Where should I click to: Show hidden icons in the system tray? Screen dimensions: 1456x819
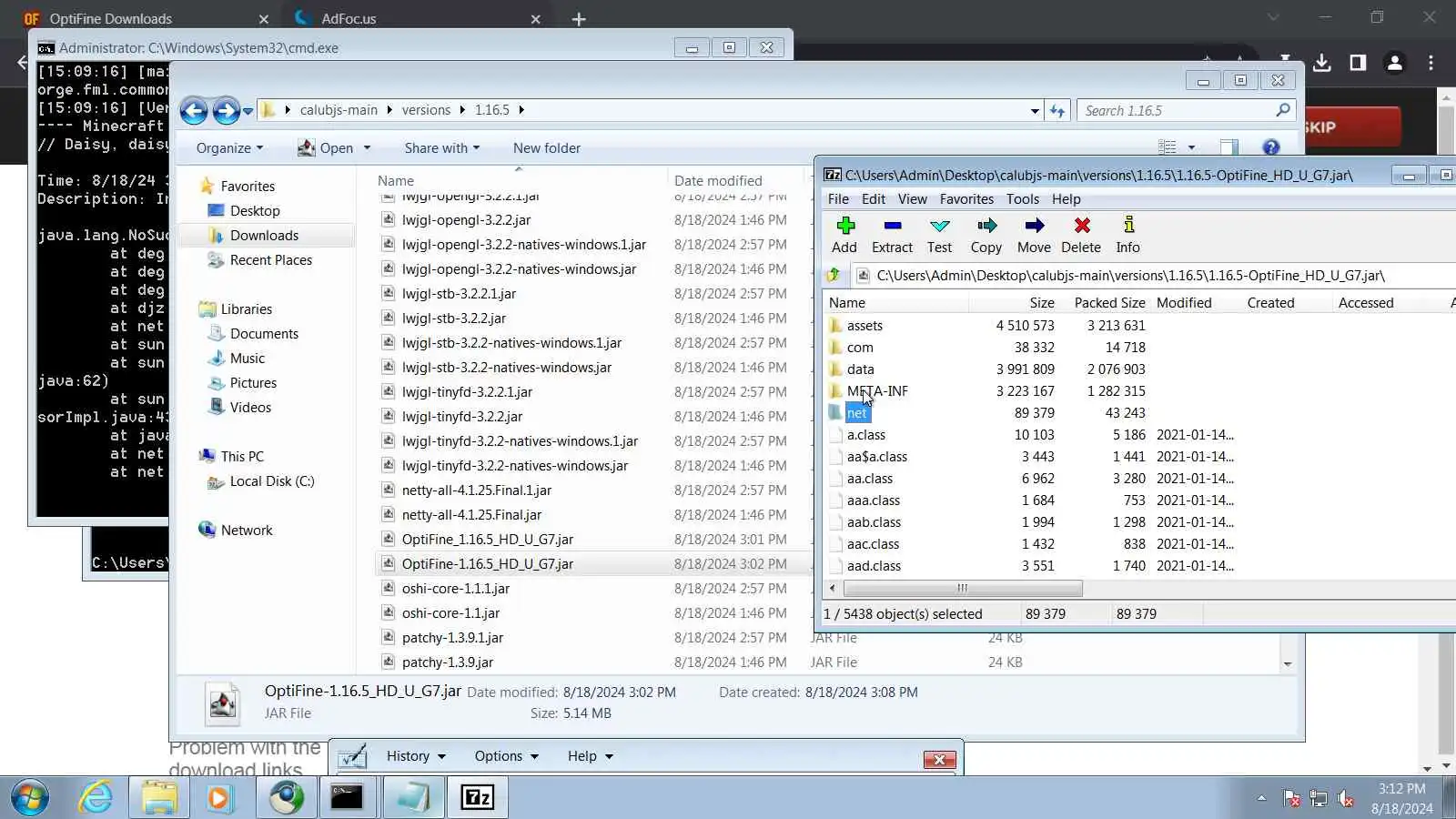point(1261,798)
